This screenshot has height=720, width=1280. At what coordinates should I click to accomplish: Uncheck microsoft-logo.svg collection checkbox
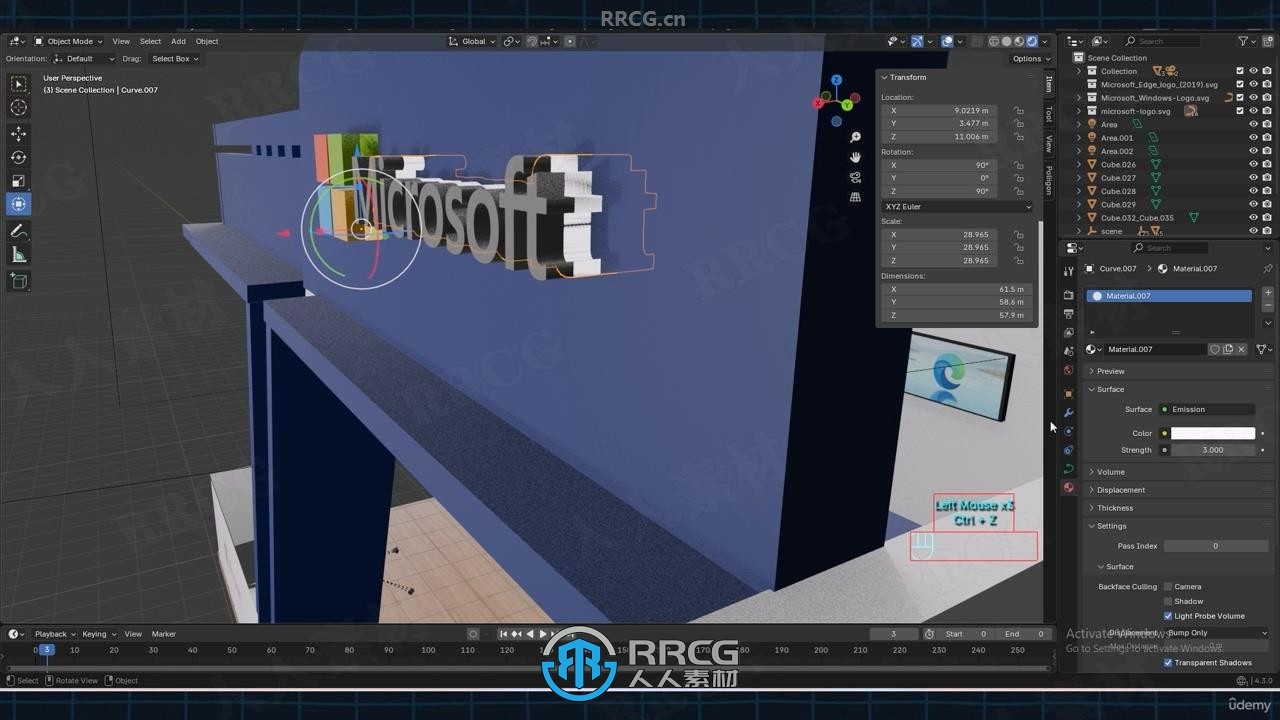click(1240, 111)
